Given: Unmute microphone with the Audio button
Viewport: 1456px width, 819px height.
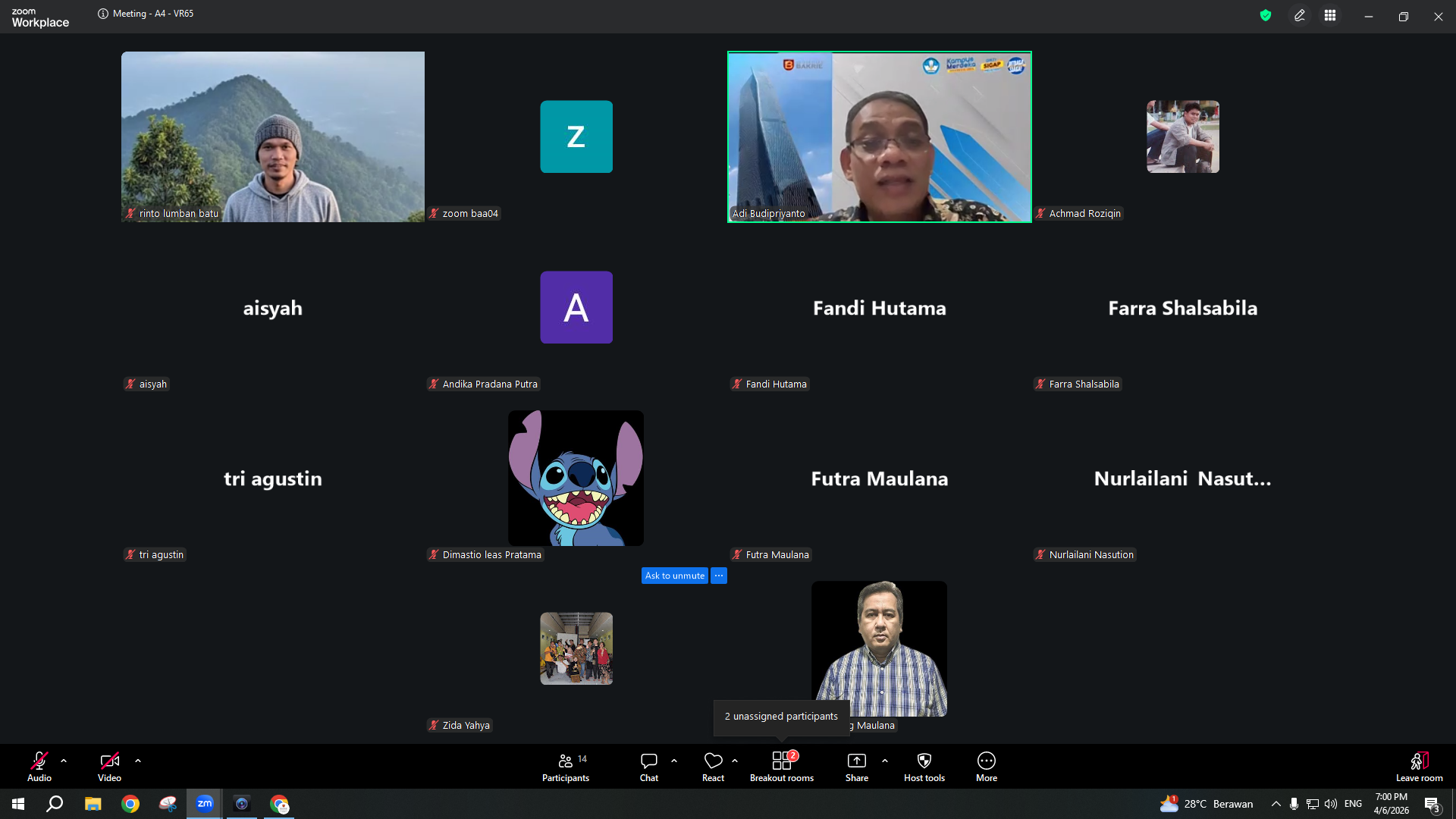Looking at the screenshot, I should click(39, 766).
